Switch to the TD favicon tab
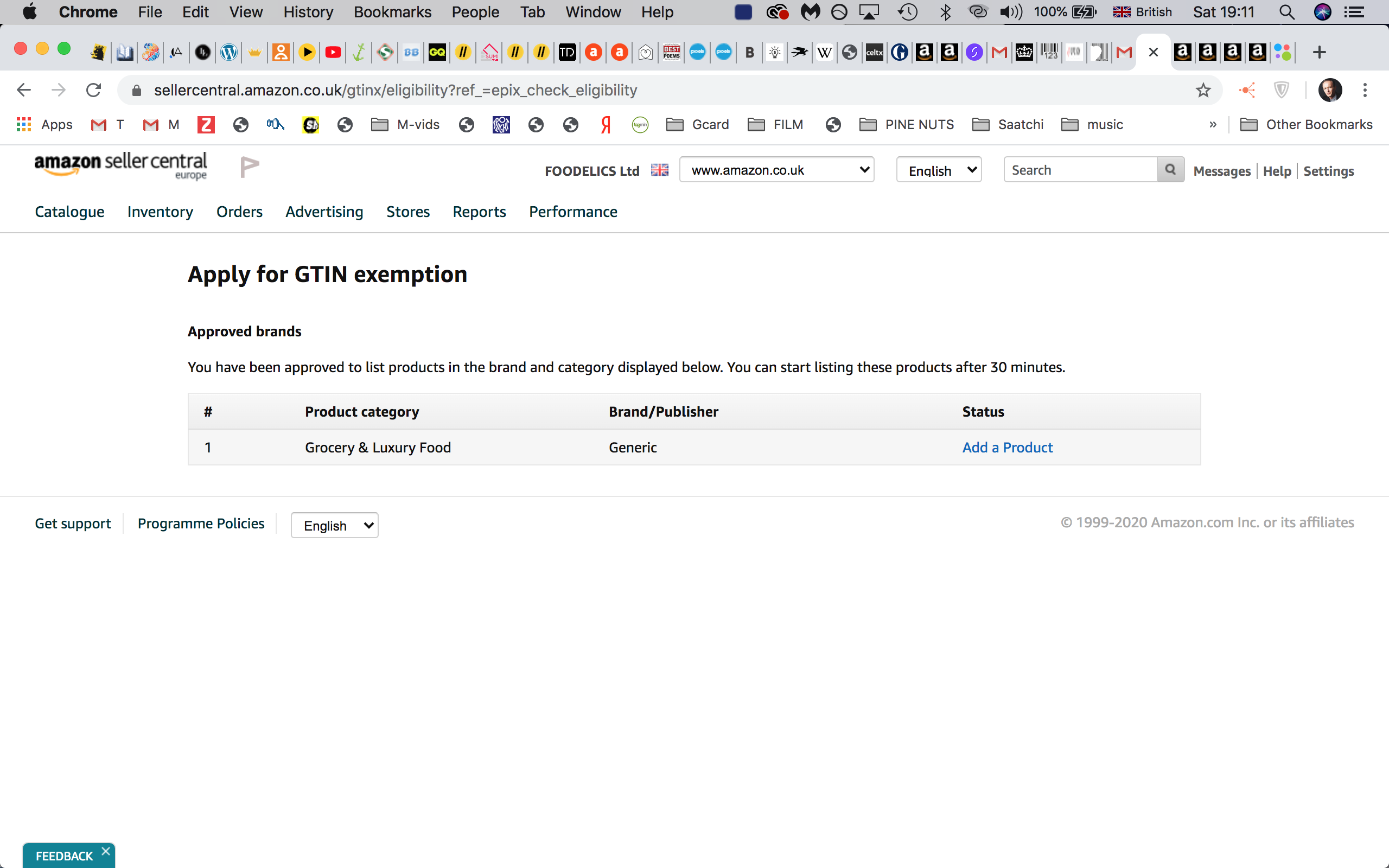This screenshot has height=868, width=1389. point(567,52)
